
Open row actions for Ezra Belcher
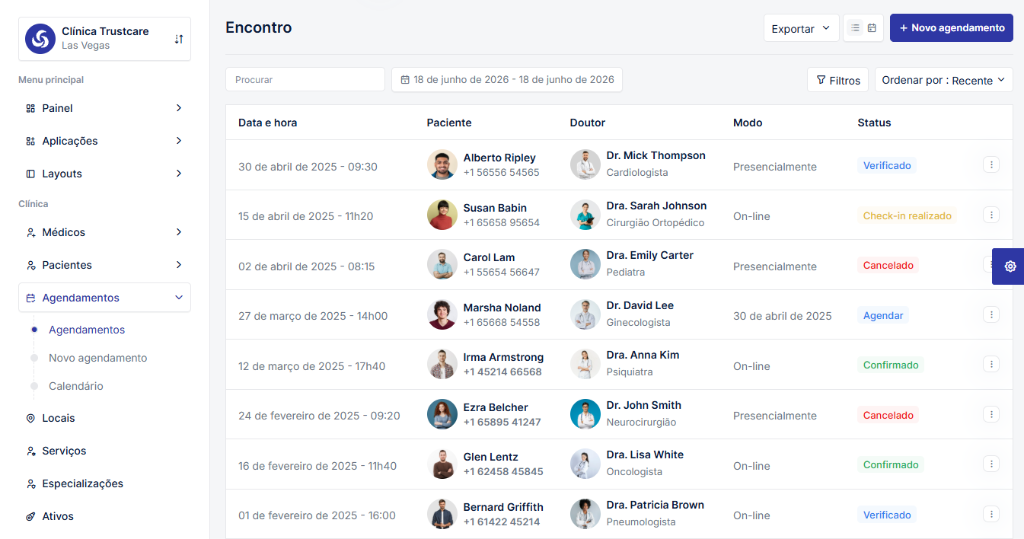click(x=991, y=414)
